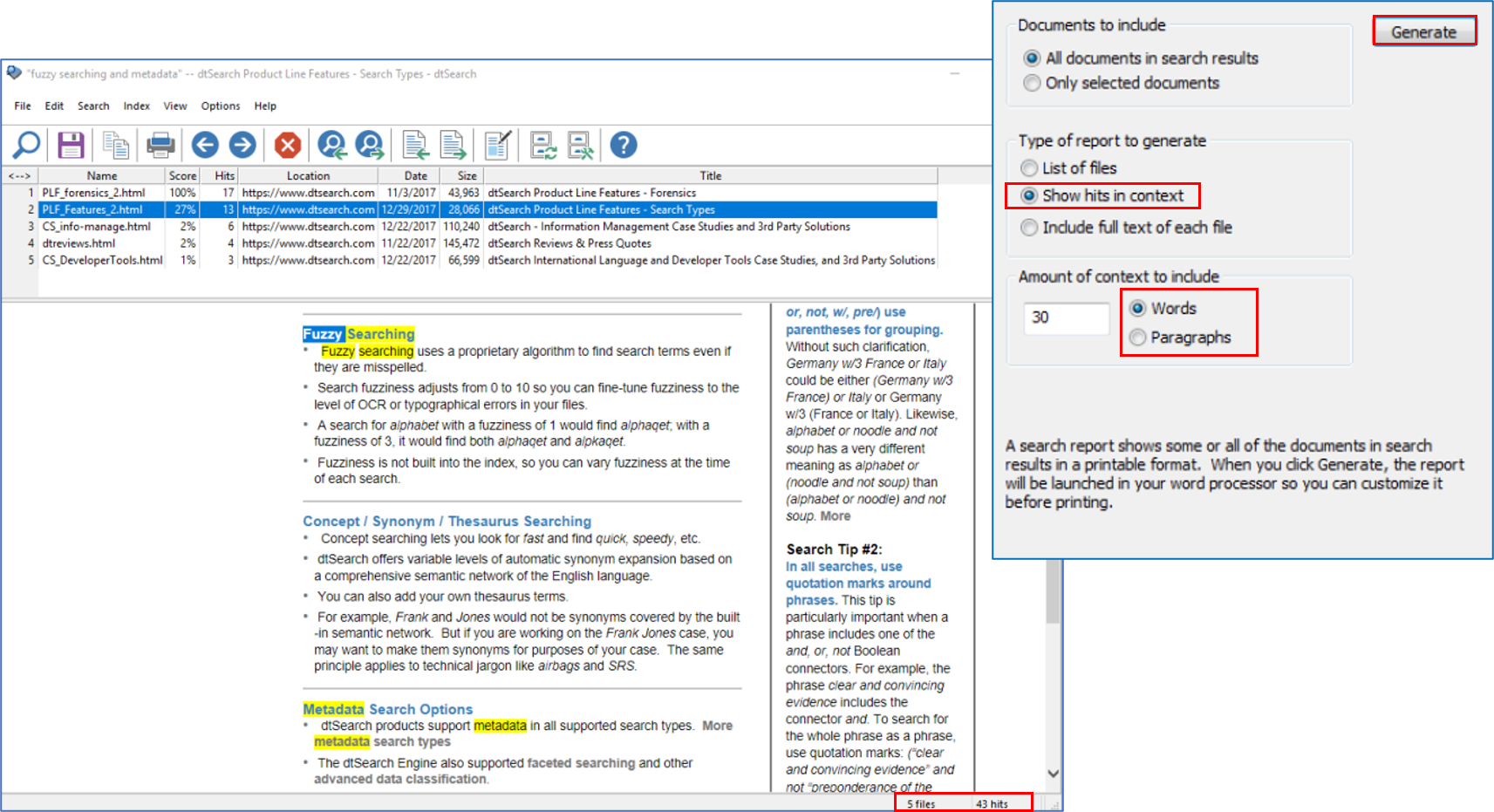Image resolution: width=1494 pixels, height=812 pixels.
Task: Jump to previous hit with magnifier icon
Action: (x=331, y=145)
